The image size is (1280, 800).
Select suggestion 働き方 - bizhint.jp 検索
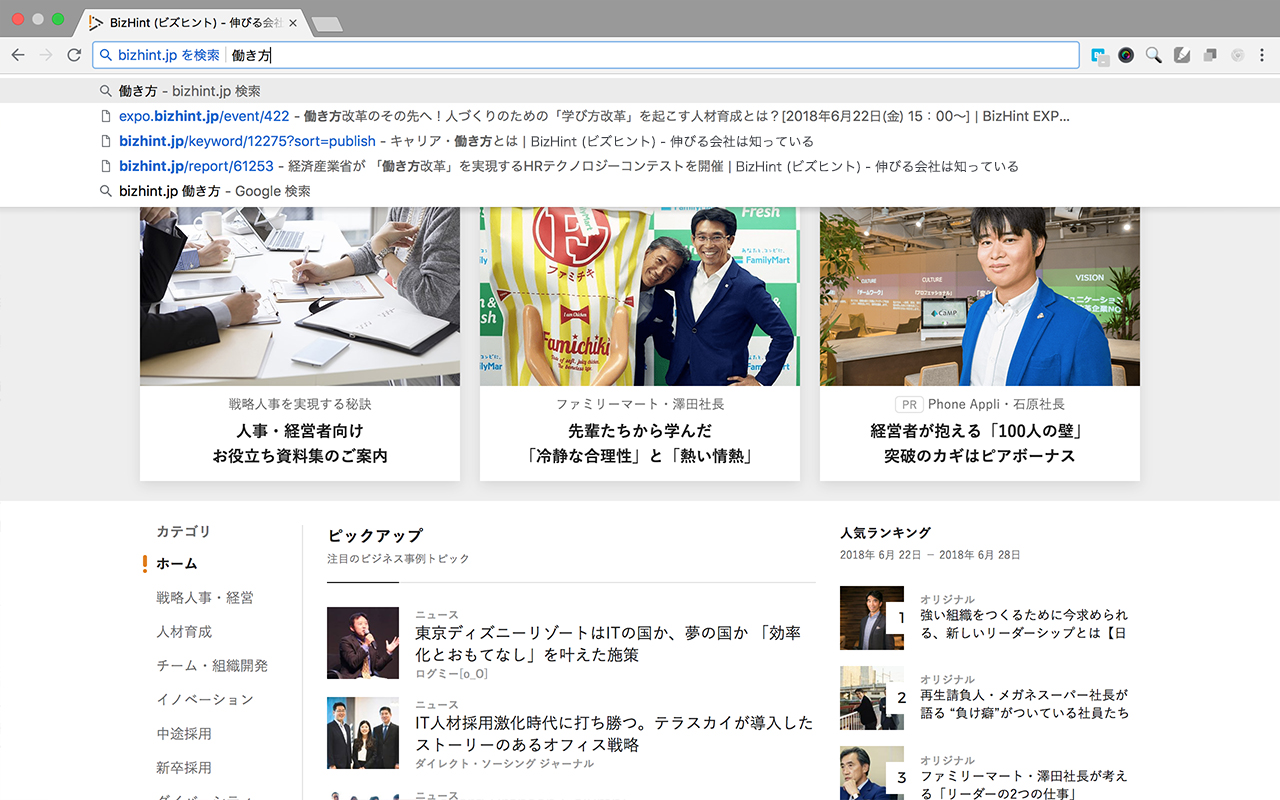[640, 91]
